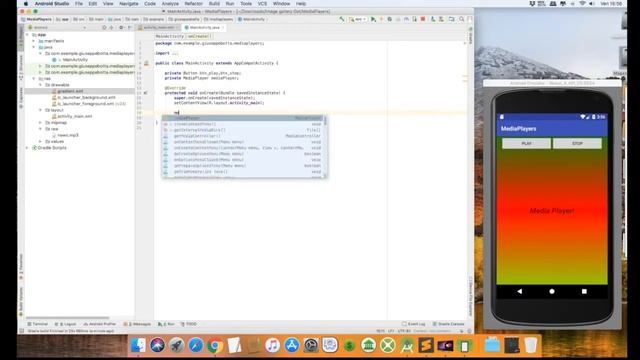Screen dimensions: 640x360
Task: Open the Terminal tool window
Action: pyautogui.click(x=38, y=324)
